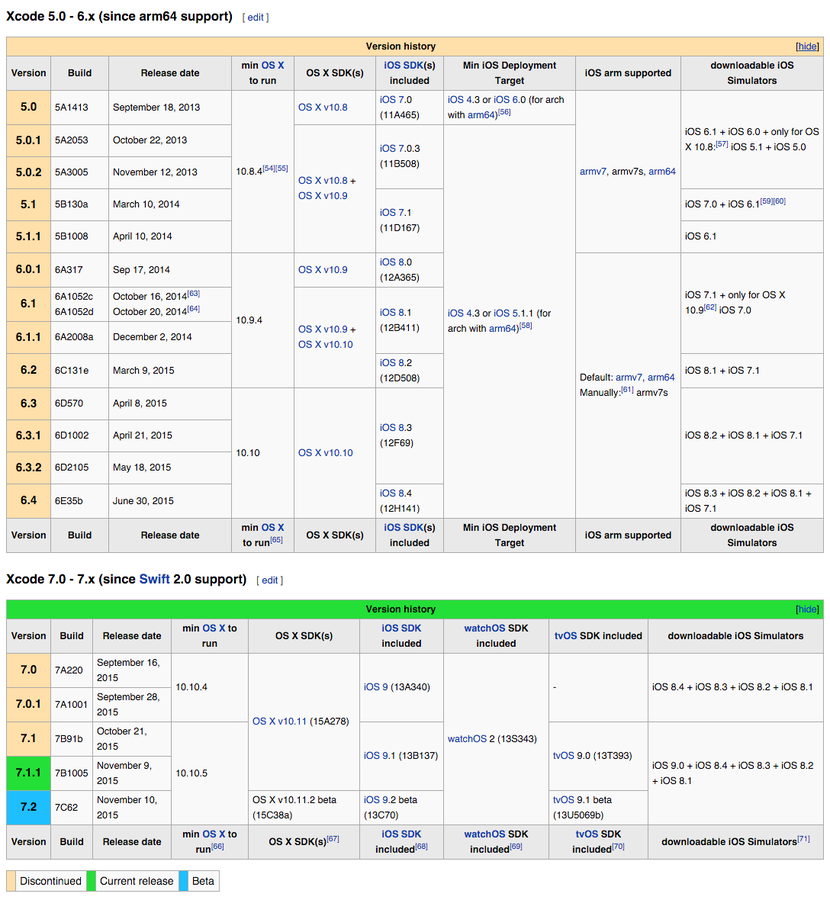Open footnote reference [71] in simulators footer
This screenshot has width=830, height=900.
[x=804, y=839]
